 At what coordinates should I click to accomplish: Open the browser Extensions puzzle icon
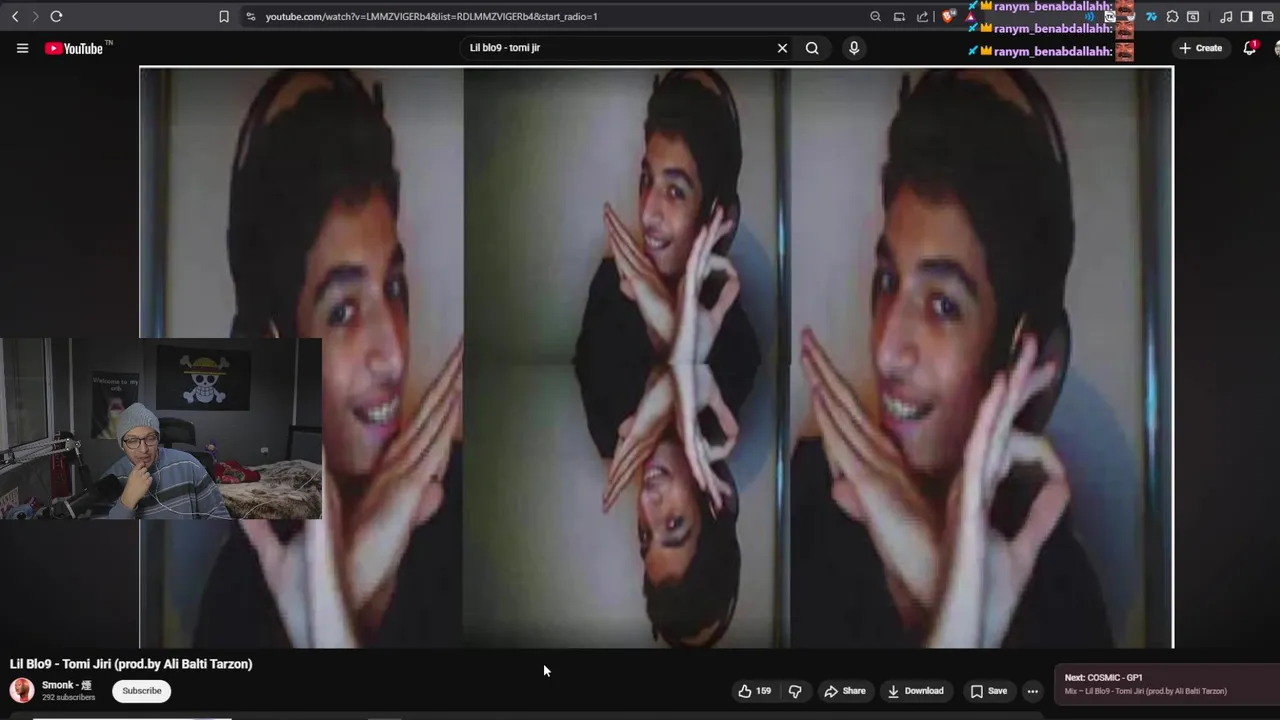click(1172, 16)
